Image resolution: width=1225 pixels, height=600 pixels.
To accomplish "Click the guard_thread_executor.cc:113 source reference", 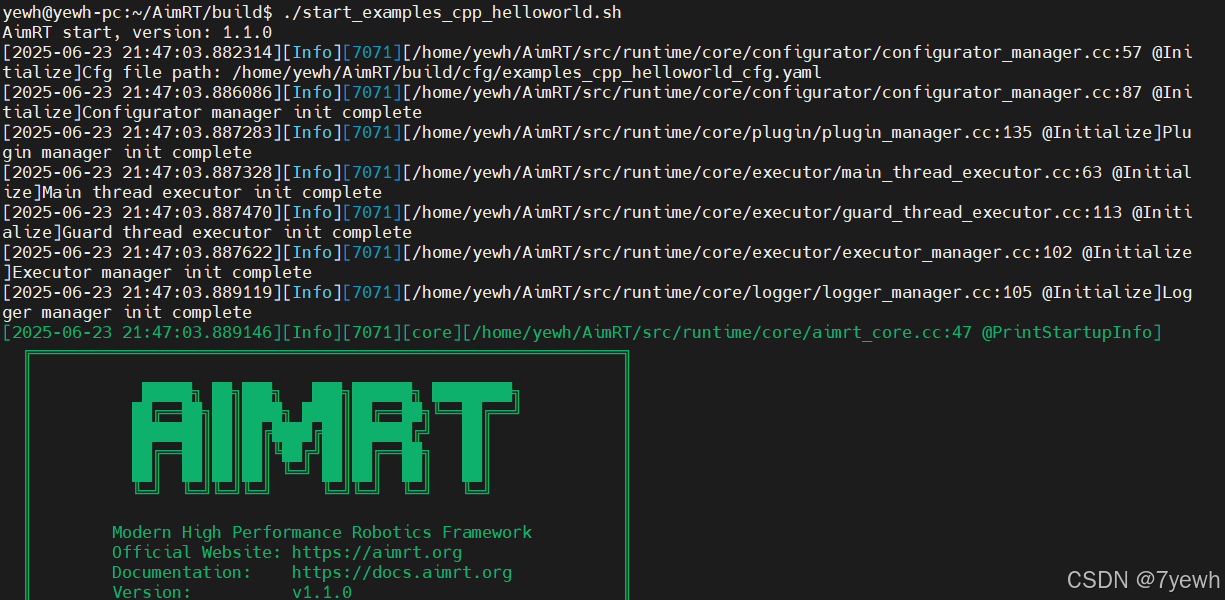I will [x=981, y=212].
